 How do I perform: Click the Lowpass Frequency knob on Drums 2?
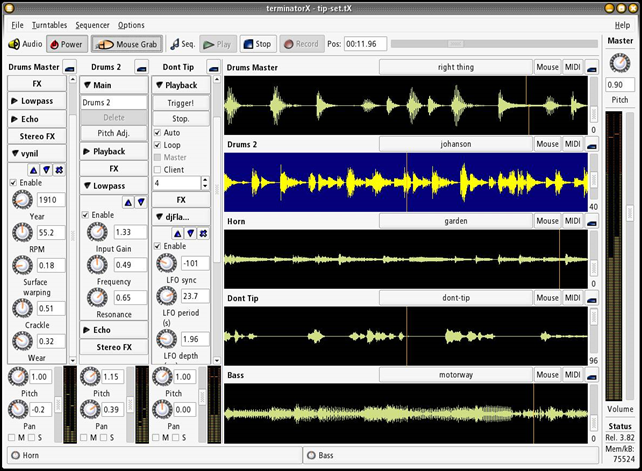95,265
